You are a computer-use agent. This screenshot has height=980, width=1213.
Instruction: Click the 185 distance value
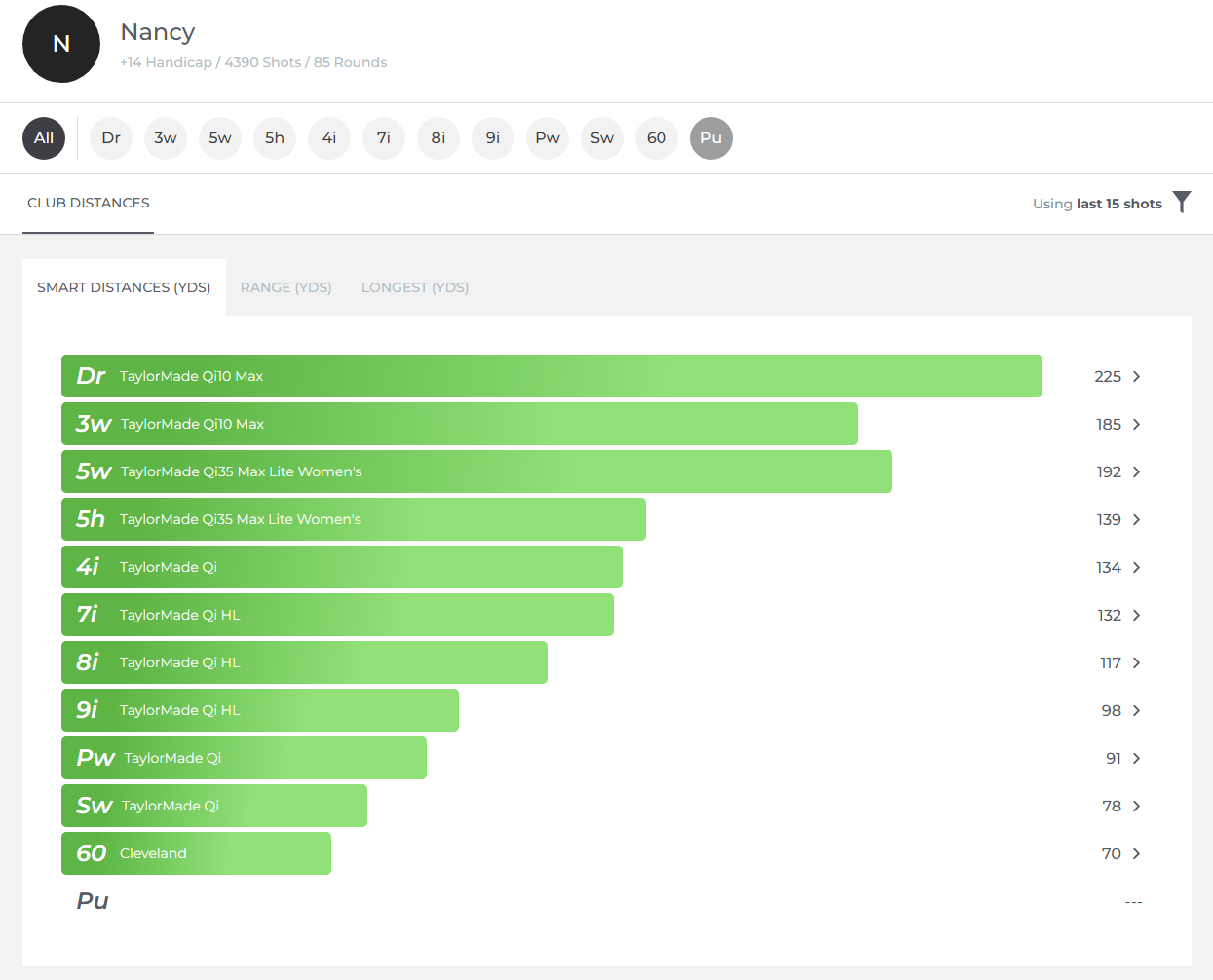[x=1109, y=424]
